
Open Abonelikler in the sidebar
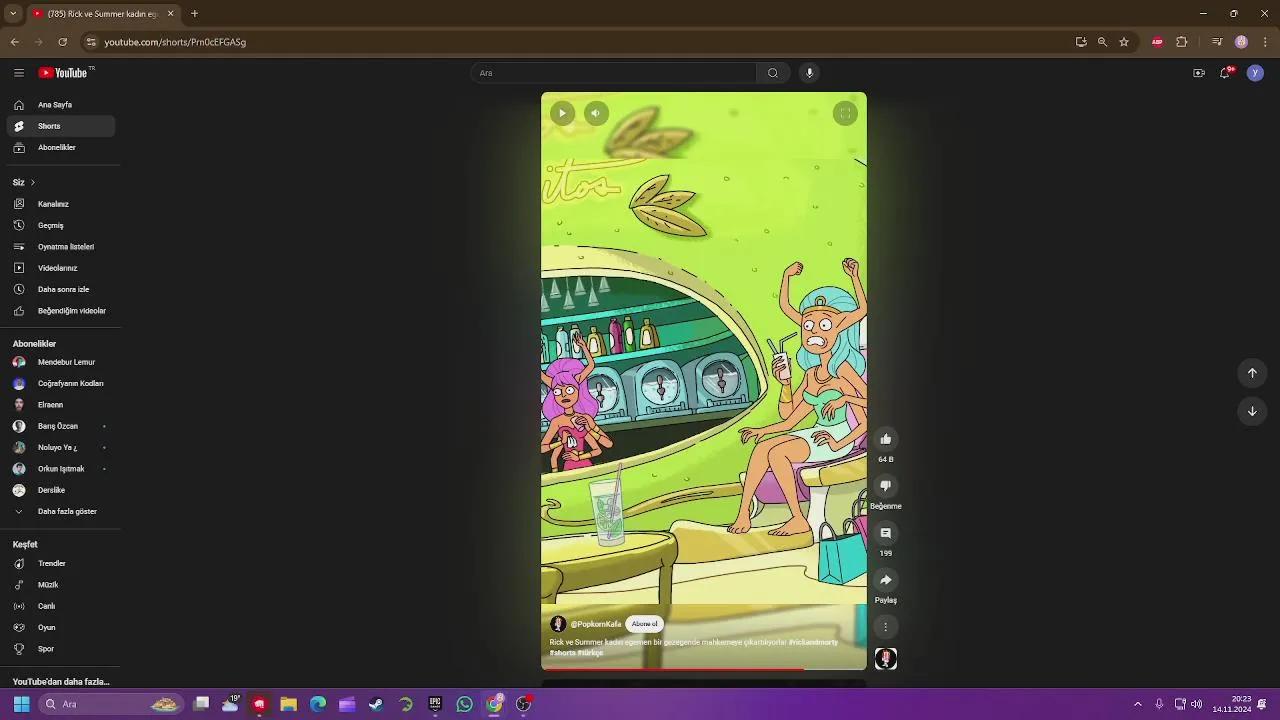[x=60, y=148]
